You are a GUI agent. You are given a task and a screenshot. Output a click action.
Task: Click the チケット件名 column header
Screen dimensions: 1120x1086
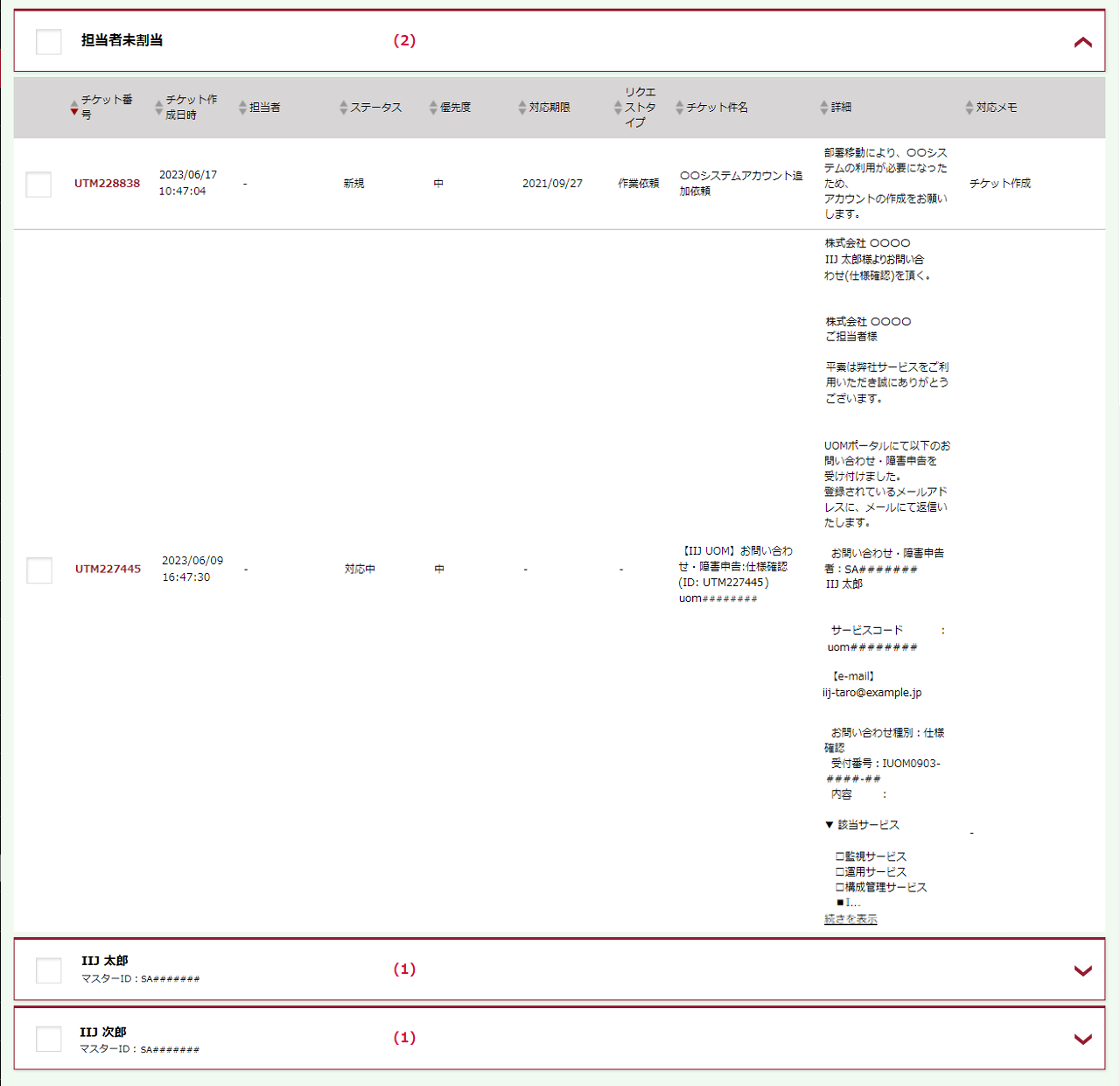[x=717, y=107]
